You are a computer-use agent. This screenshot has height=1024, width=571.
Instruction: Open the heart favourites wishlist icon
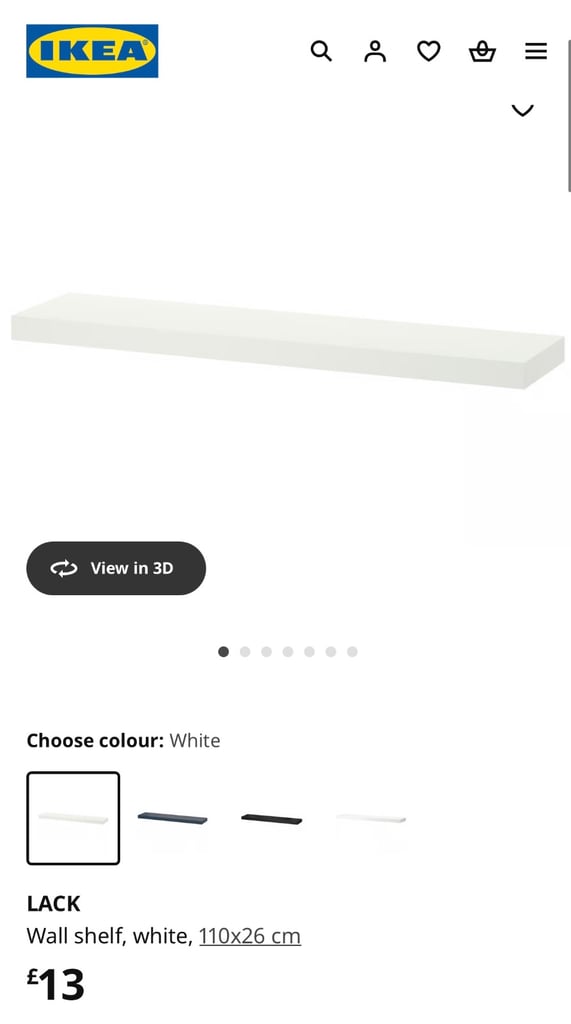tap(429, 51)
